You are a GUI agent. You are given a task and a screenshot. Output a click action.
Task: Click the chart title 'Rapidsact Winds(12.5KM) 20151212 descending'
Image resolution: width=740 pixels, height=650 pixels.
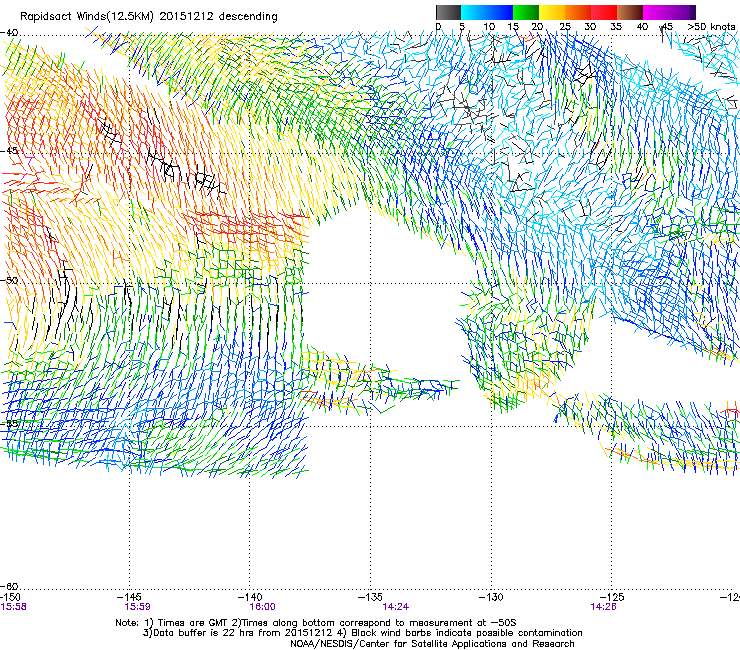149,17
